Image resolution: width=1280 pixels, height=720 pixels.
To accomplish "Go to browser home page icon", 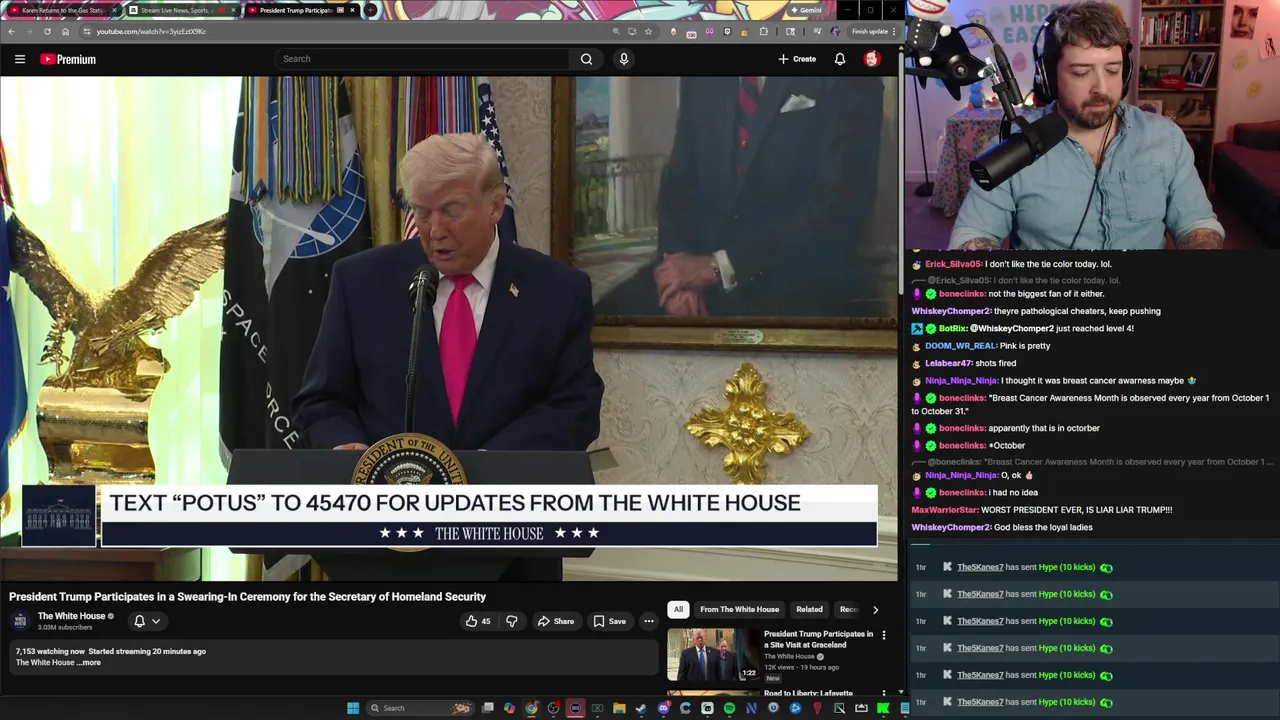I will coord(65,31).
